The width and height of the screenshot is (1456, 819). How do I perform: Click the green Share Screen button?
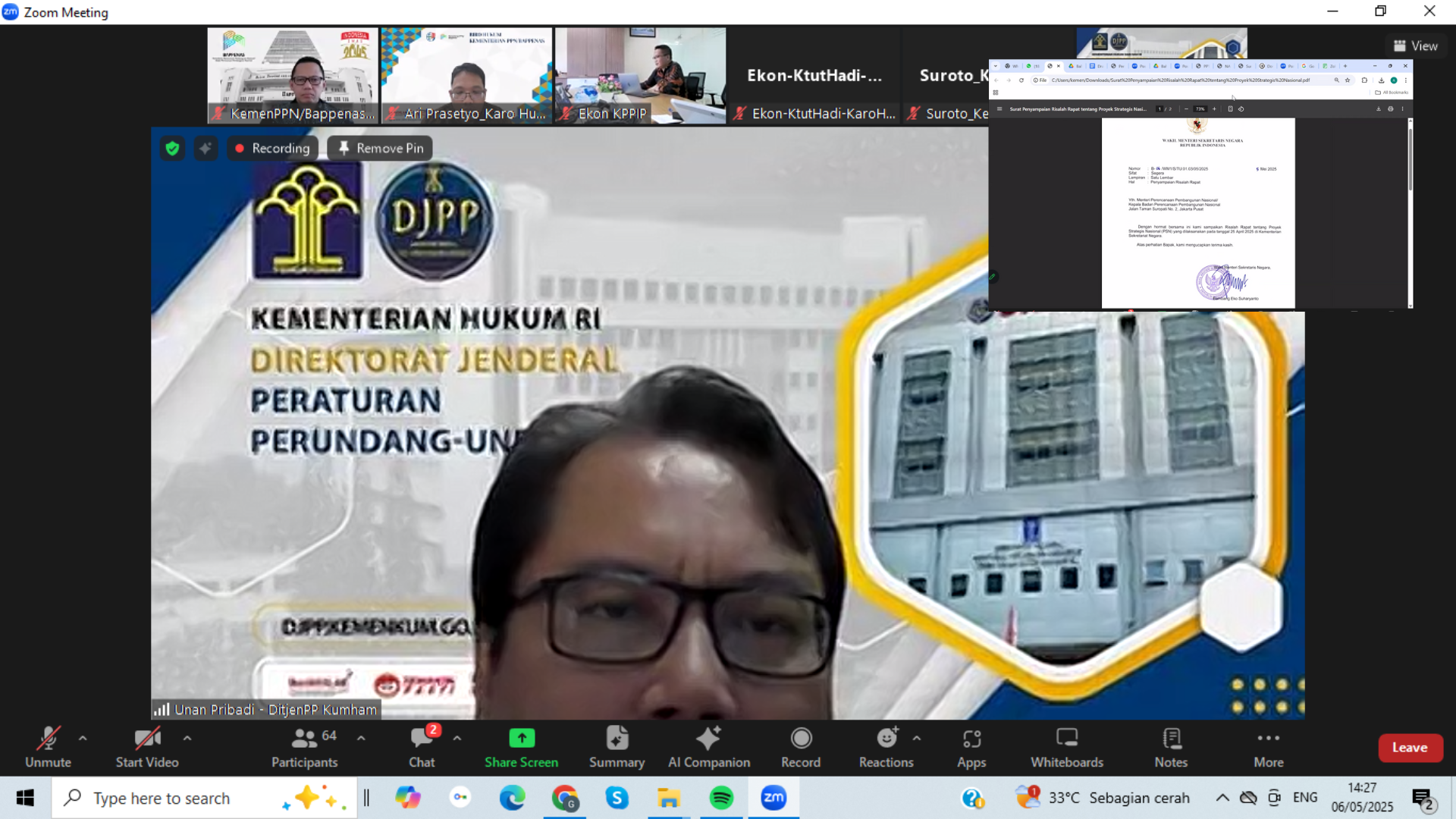coord(522,747)
